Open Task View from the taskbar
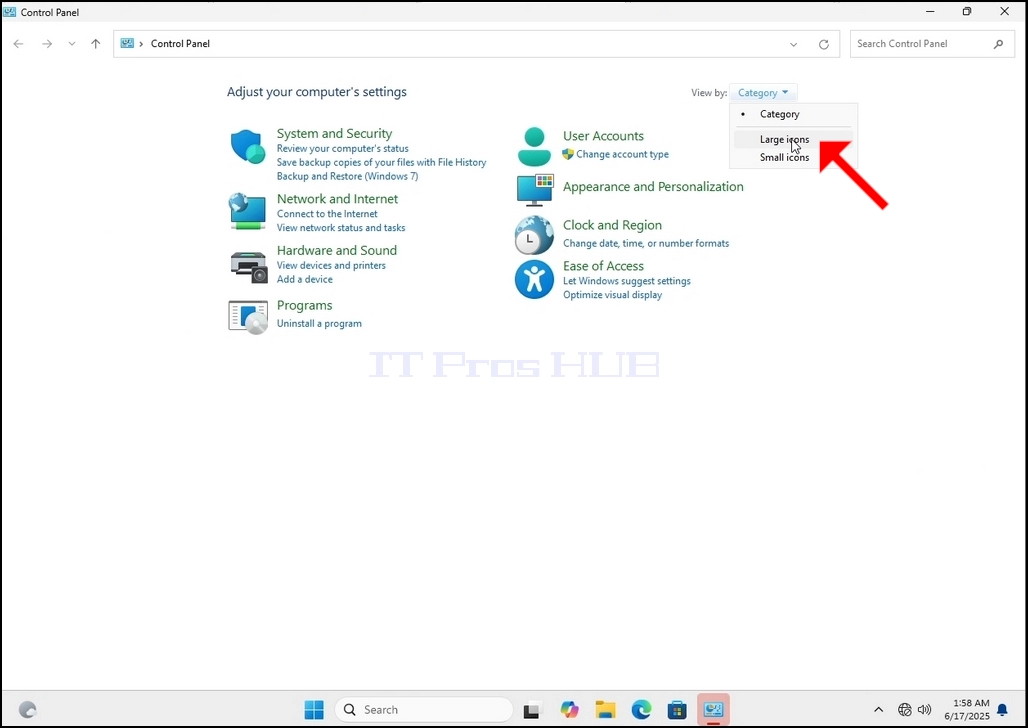Viewport: 1028px width, 728px height. pyautogui.click(x=532, y=710)
